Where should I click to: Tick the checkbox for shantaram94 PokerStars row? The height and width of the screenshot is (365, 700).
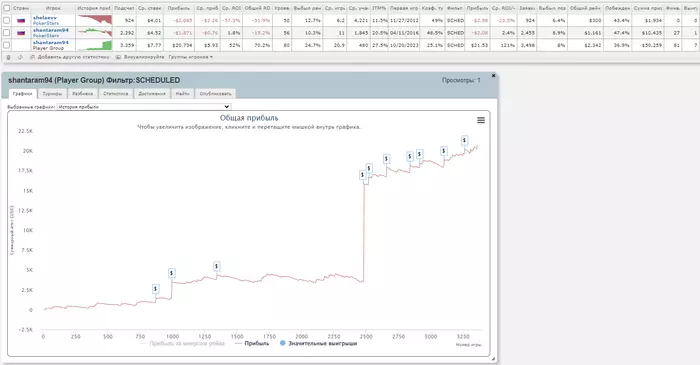(x=7, y=33)
